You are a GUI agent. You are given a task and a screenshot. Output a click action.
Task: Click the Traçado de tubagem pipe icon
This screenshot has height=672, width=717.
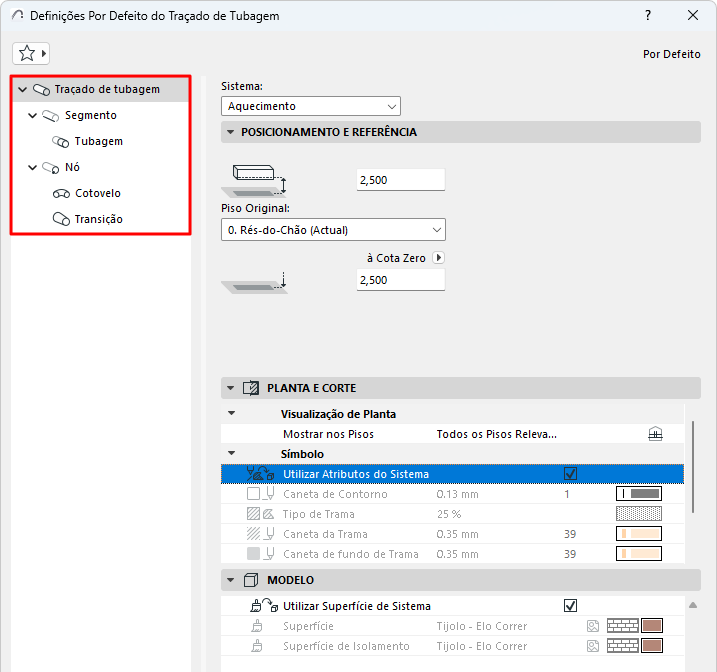click(42, 90)
